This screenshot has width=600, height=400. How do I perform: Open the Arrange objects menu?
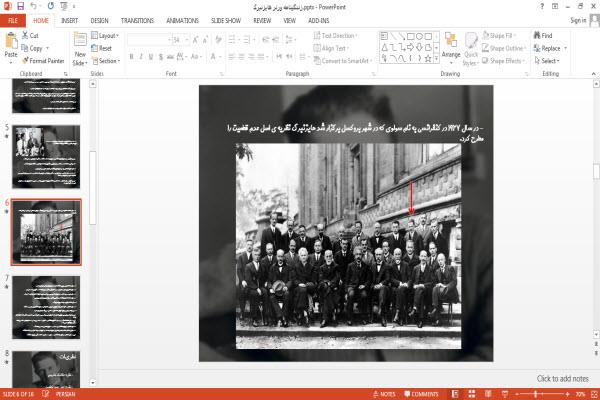click(451, 48)
